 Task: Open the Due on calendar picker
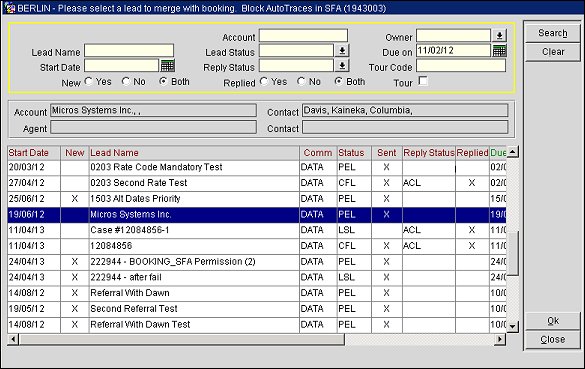pyautogui.click(x=499, y=51)
